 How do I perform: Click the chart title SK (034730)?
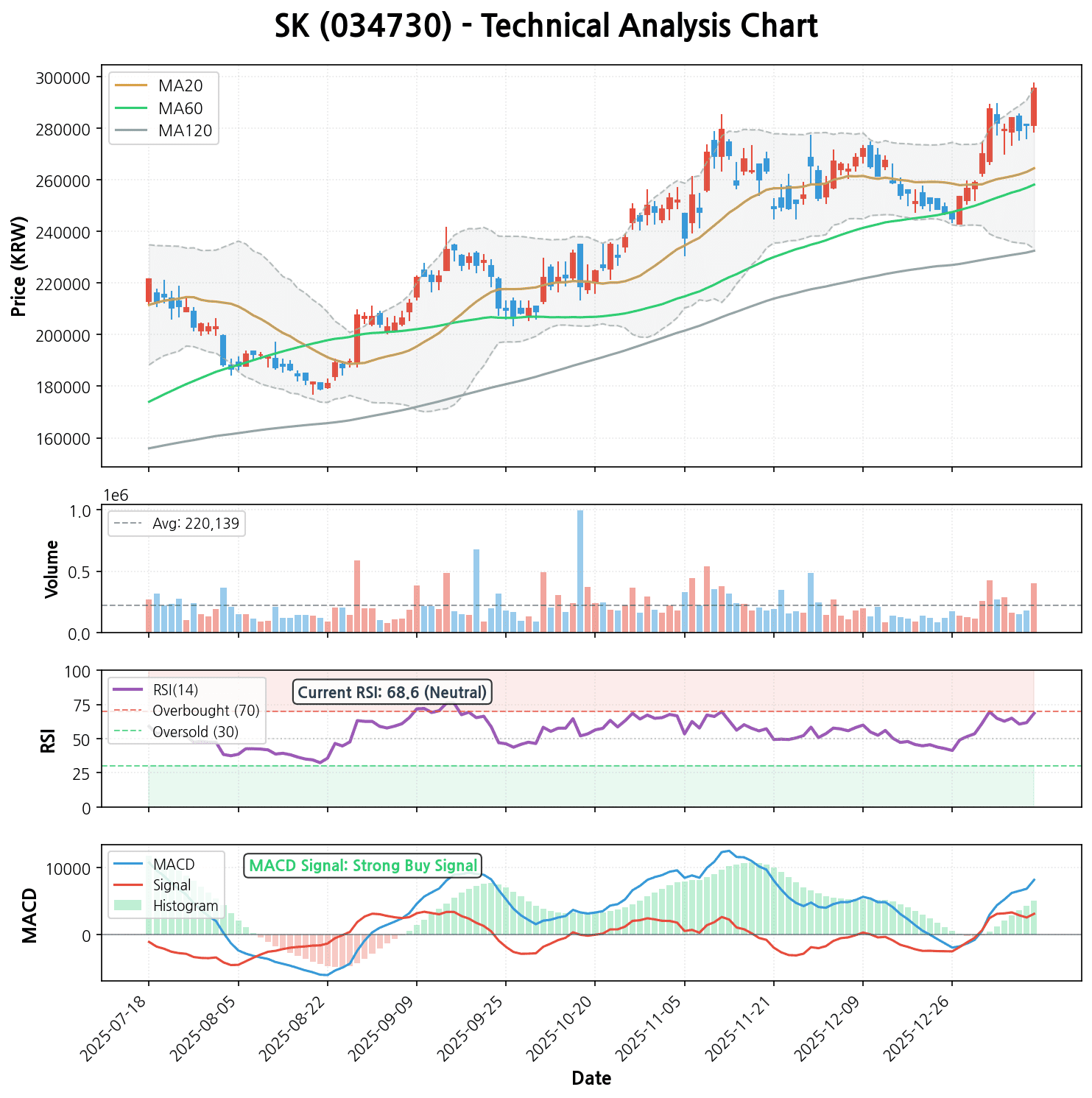546,27
